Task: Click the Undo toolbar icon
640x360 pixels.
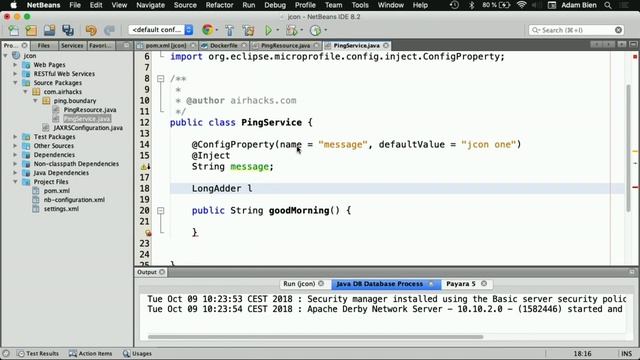Action: [91, 30]
